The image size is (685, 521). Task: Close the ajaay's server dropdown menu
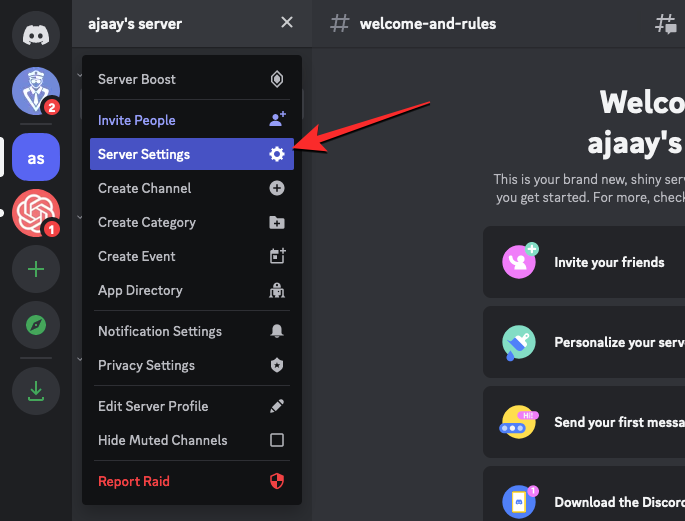[x=287, y=23]
